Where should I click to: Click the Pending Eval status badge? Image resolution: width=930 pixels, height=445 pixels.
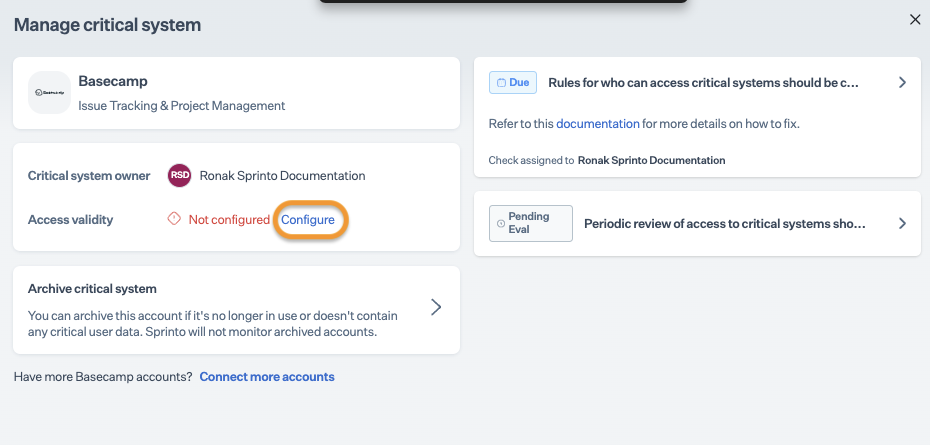531,223
